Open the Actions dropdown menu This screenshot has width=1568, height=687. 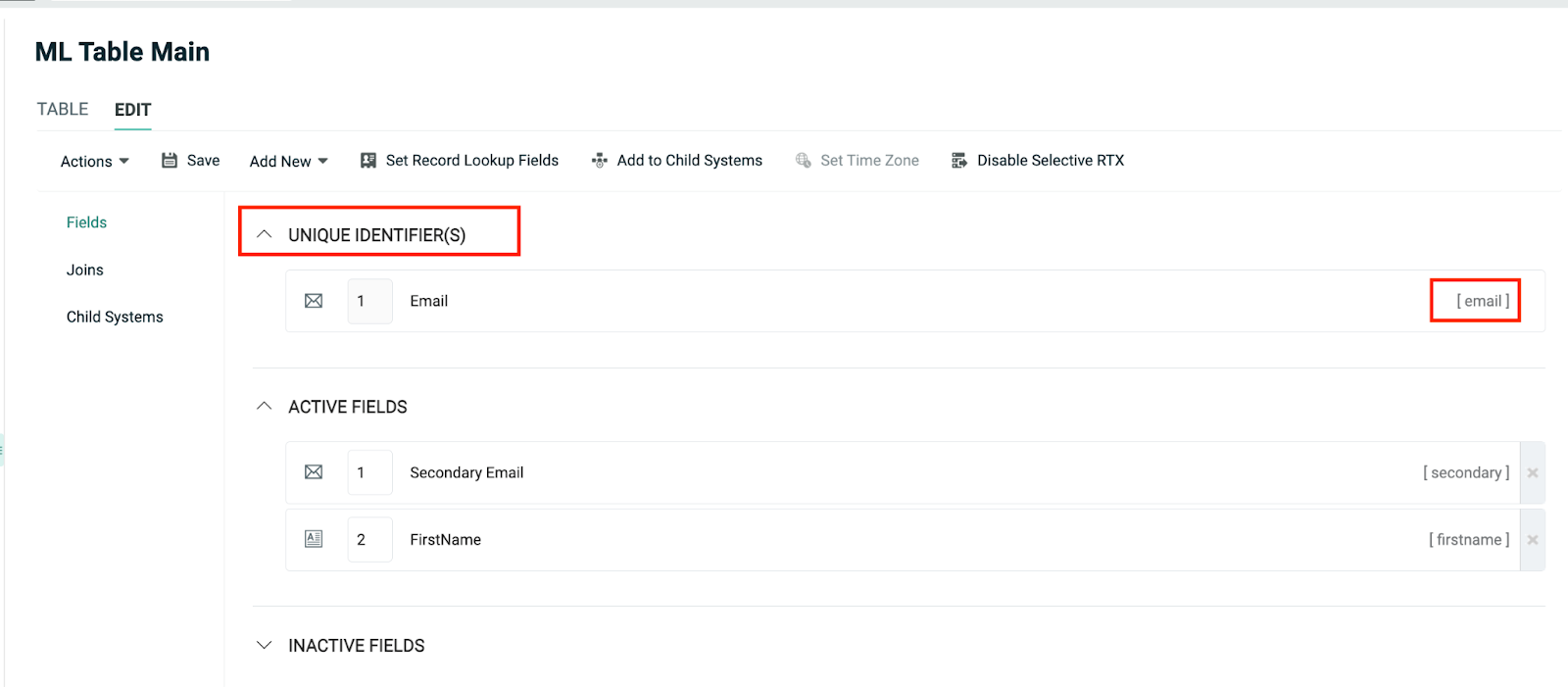pos(94,162)
